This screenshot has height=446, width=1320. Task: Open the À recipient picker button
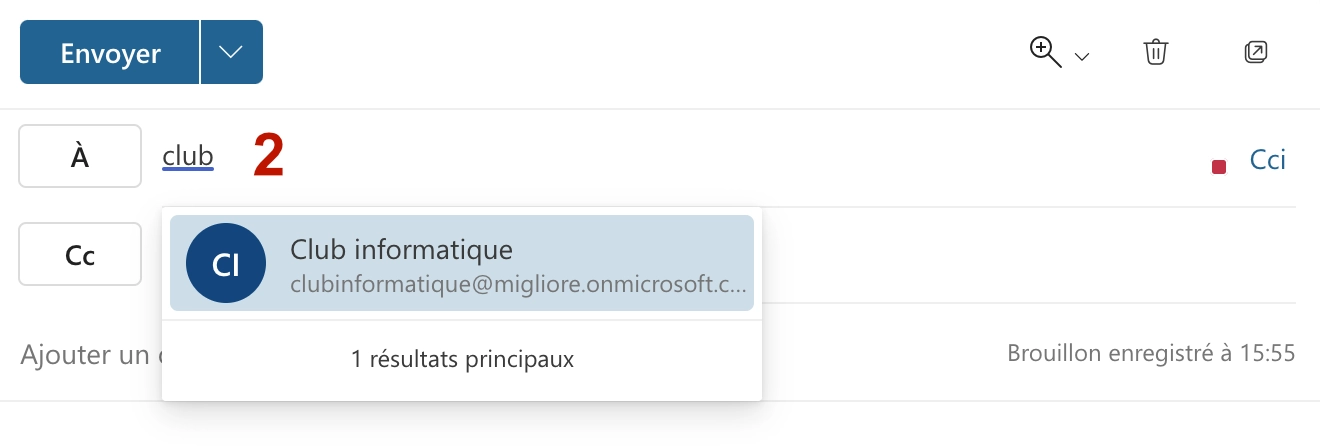[x=80, y=156]
